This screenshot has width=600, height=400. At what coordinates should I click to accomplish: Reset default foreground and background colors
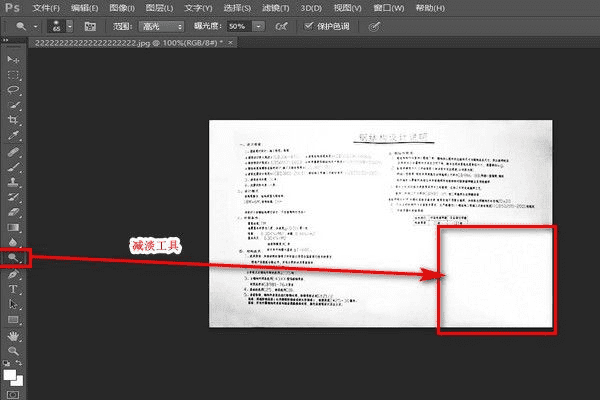[x=6, y=363]
